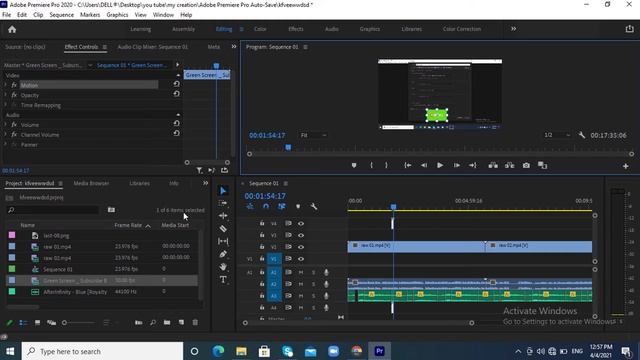Toggle V1 track output eye
Viewport: 640px width, 360px height.
click(x=301, y=259)
